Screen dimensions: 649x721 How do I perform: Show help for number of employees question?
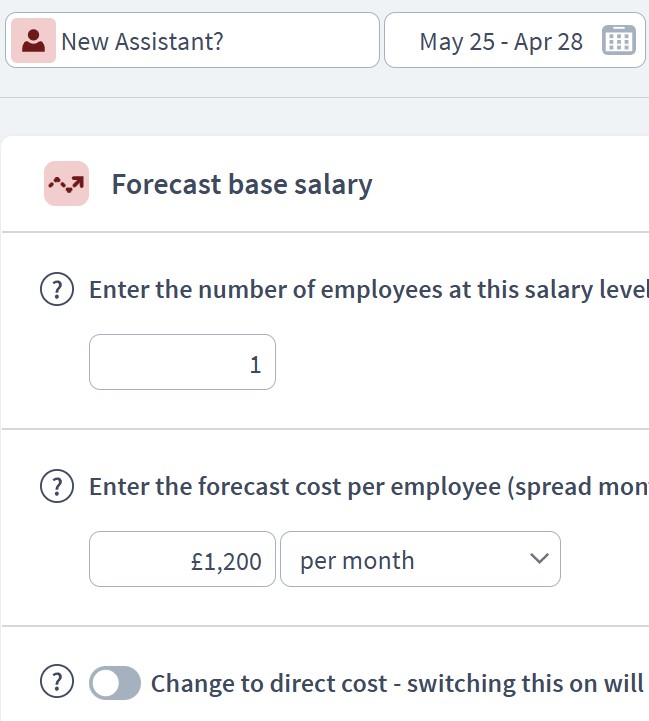coord(57,289)
